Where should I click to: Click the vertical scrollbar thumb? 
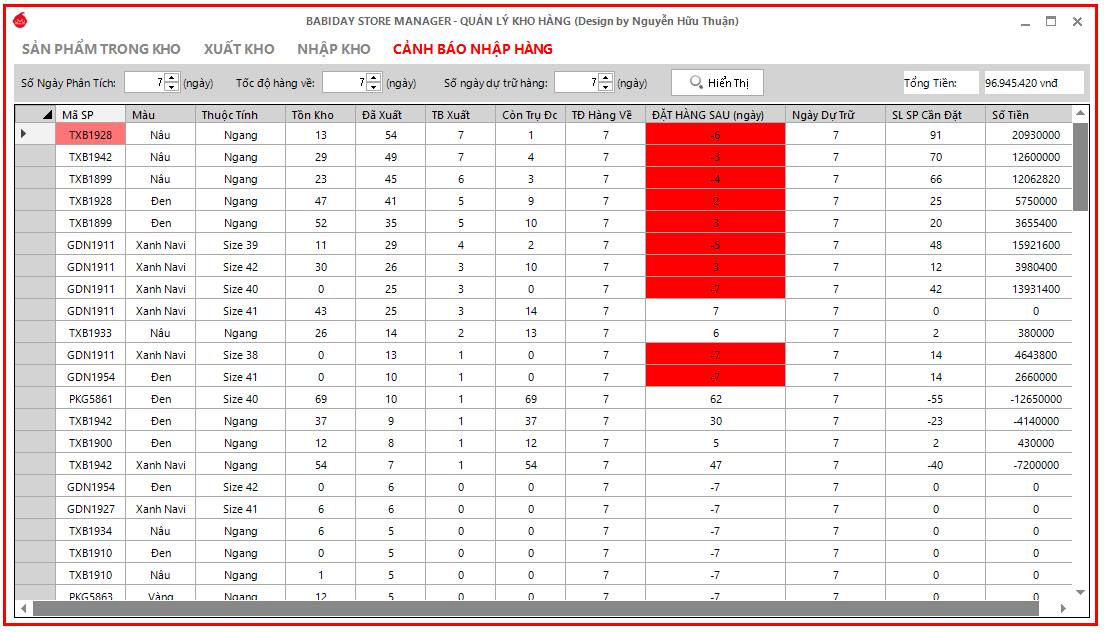[1080, 168]
